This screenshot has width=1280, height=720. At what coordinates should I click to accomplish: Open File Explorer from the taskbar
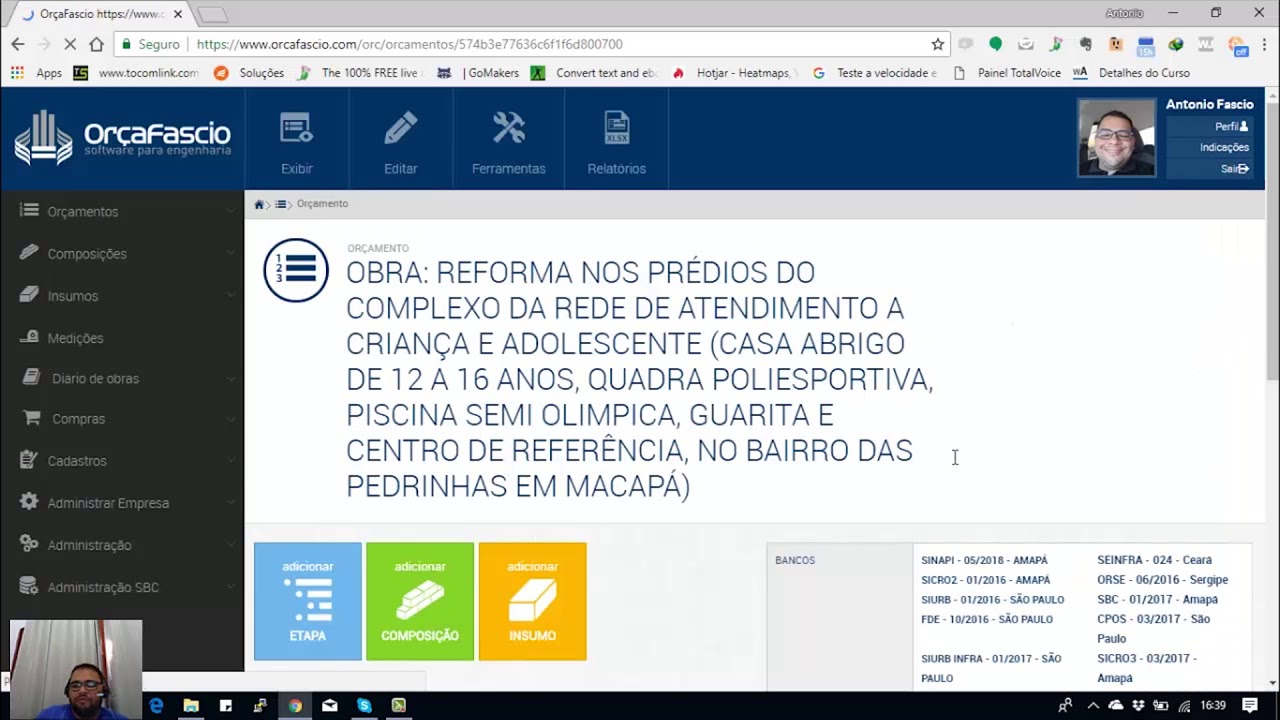click(191, 705)
